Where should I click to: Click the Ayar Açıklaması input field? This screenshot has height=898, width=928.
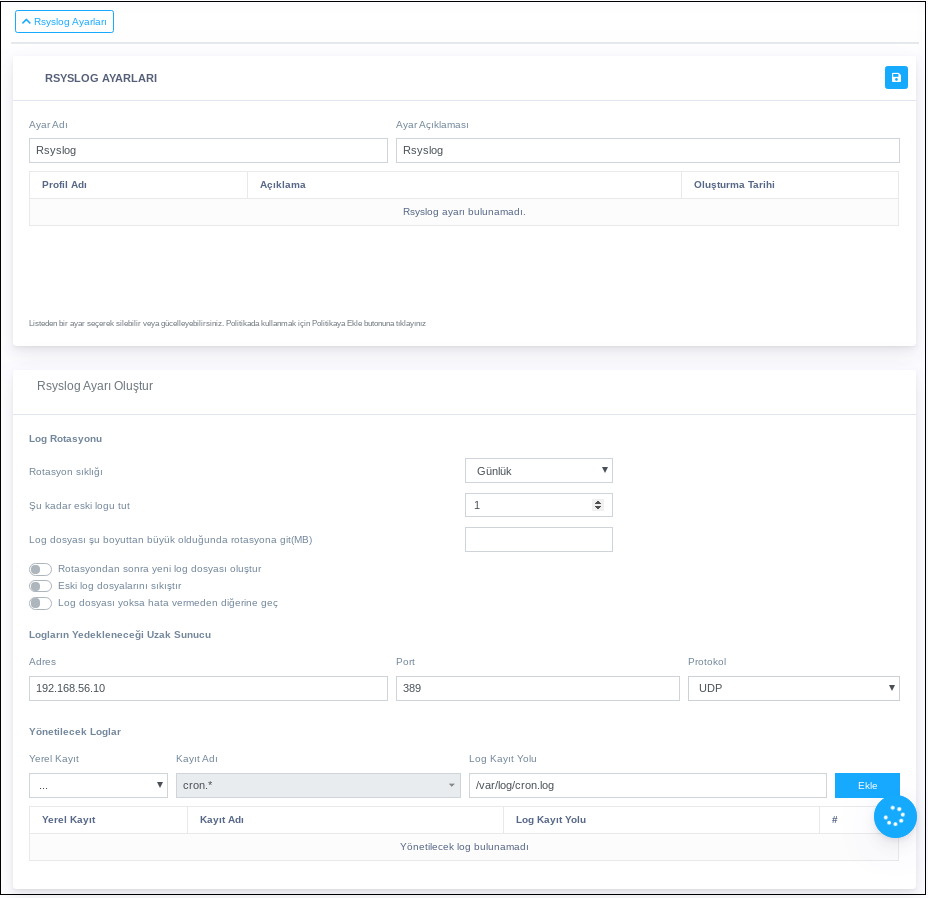[x=647, y=150]
